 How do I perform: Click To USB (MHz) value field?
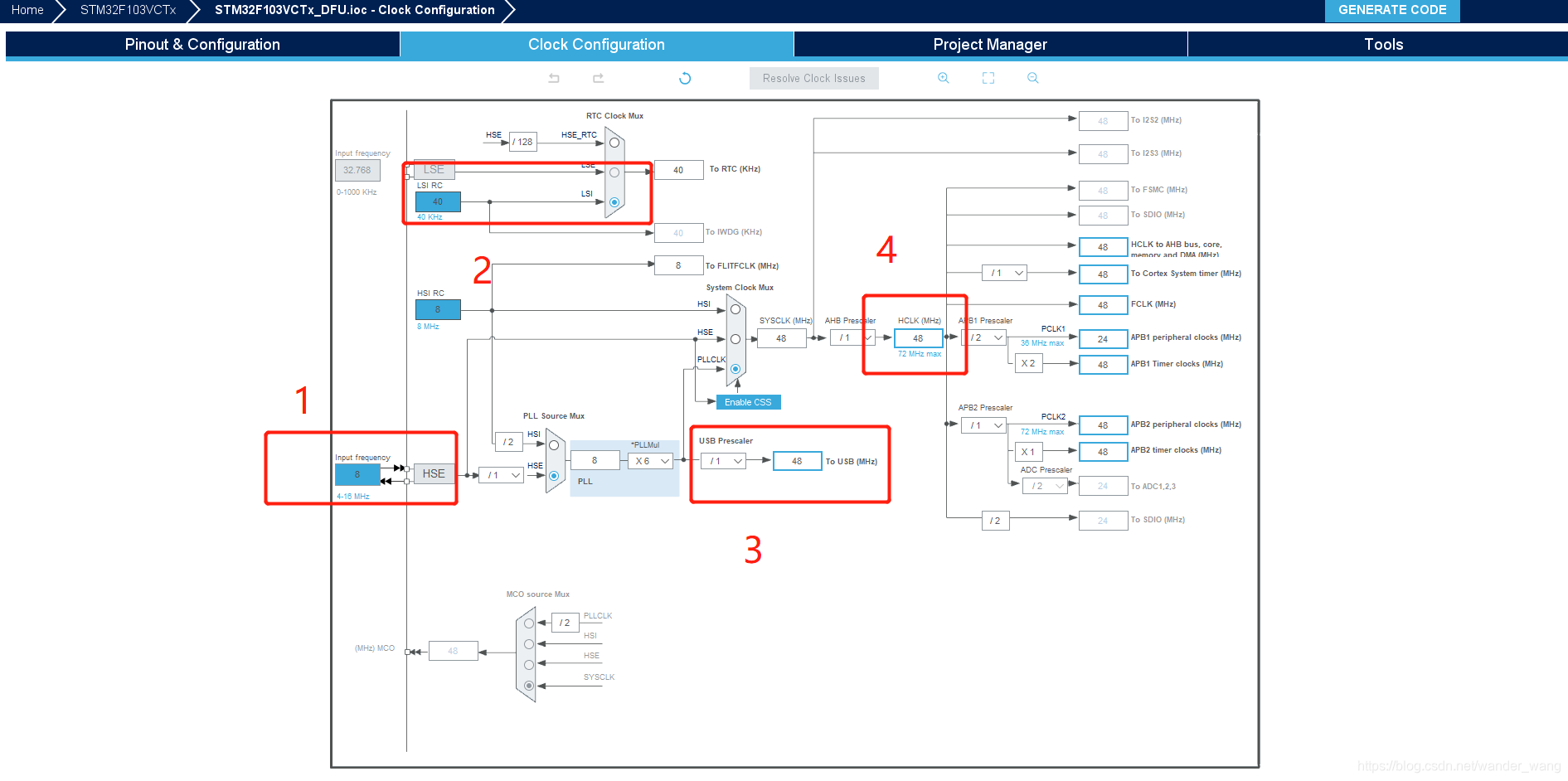(797, 461)
